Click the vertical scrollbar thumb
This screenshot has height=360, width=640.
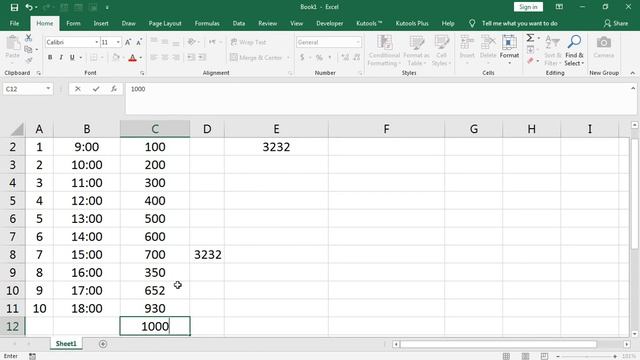(x=634, y=194)
